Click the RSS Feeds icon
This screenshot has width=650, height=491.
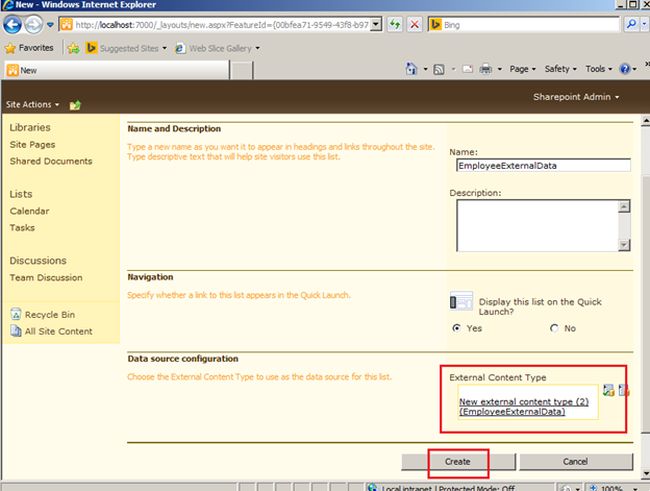439,69
